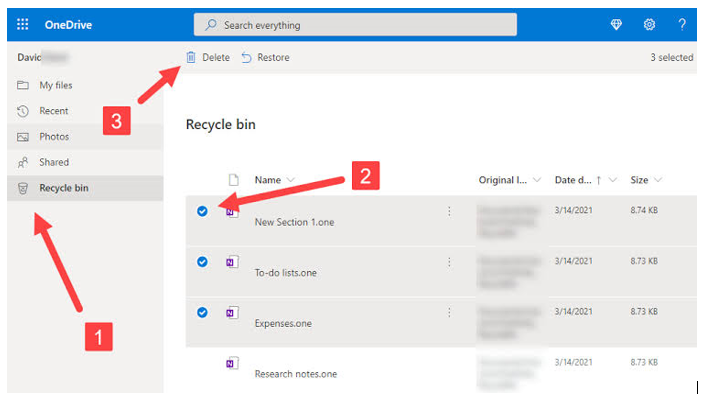Open the settings gear icon
This screenshot has height=410, width=708.
649,24
